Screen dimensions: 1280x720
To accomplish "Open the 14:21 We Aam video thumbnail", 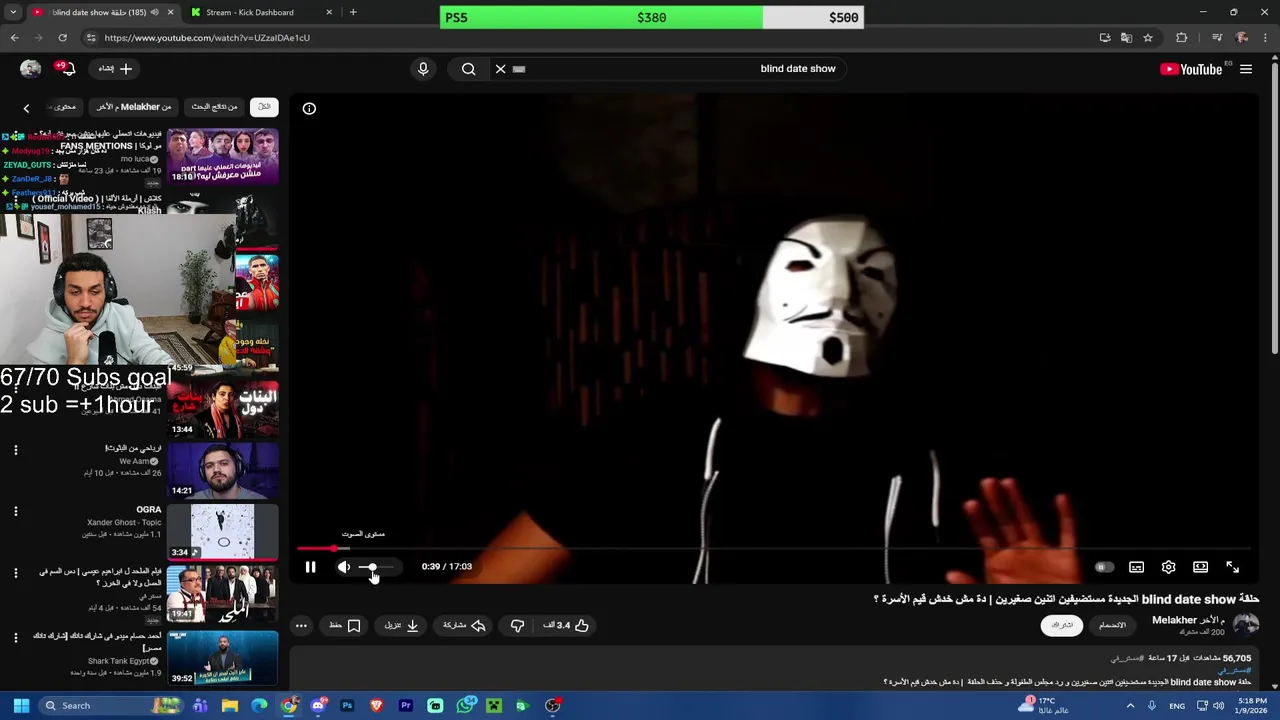I will click(x=222, y=470).
